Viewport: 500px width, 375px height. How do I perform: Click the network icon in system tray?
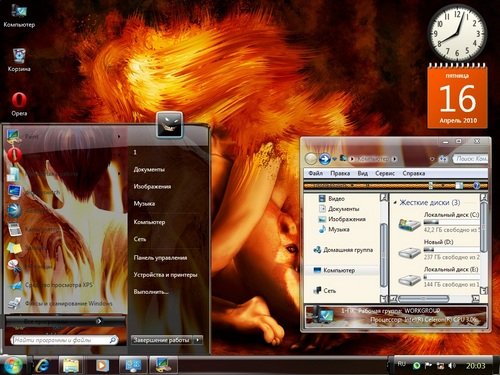pyautogui.click(x=440, y=366)
